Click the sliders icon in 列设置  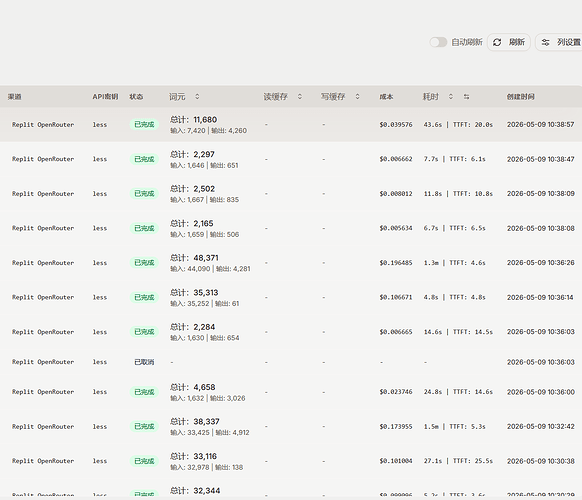pyautogui.click(x=545, y=42)
